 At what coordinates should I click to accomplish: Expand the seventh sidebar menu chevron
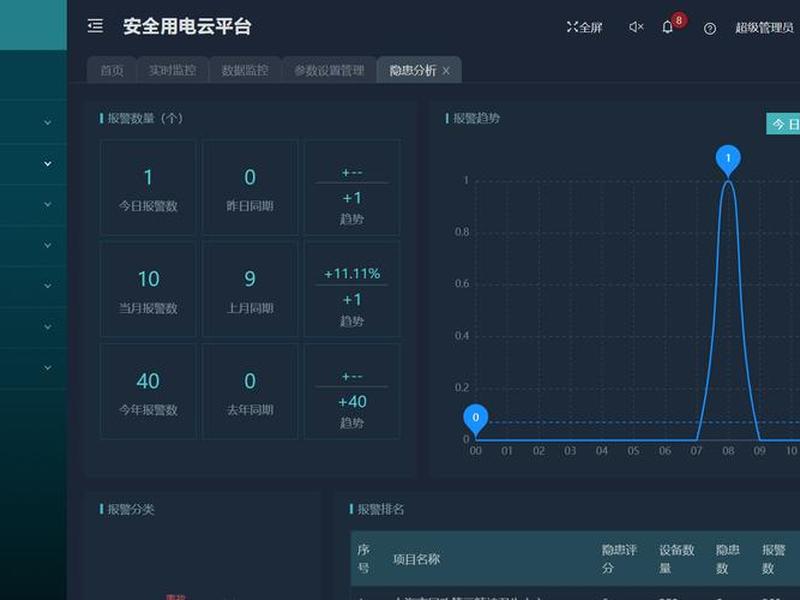point(47,367)
